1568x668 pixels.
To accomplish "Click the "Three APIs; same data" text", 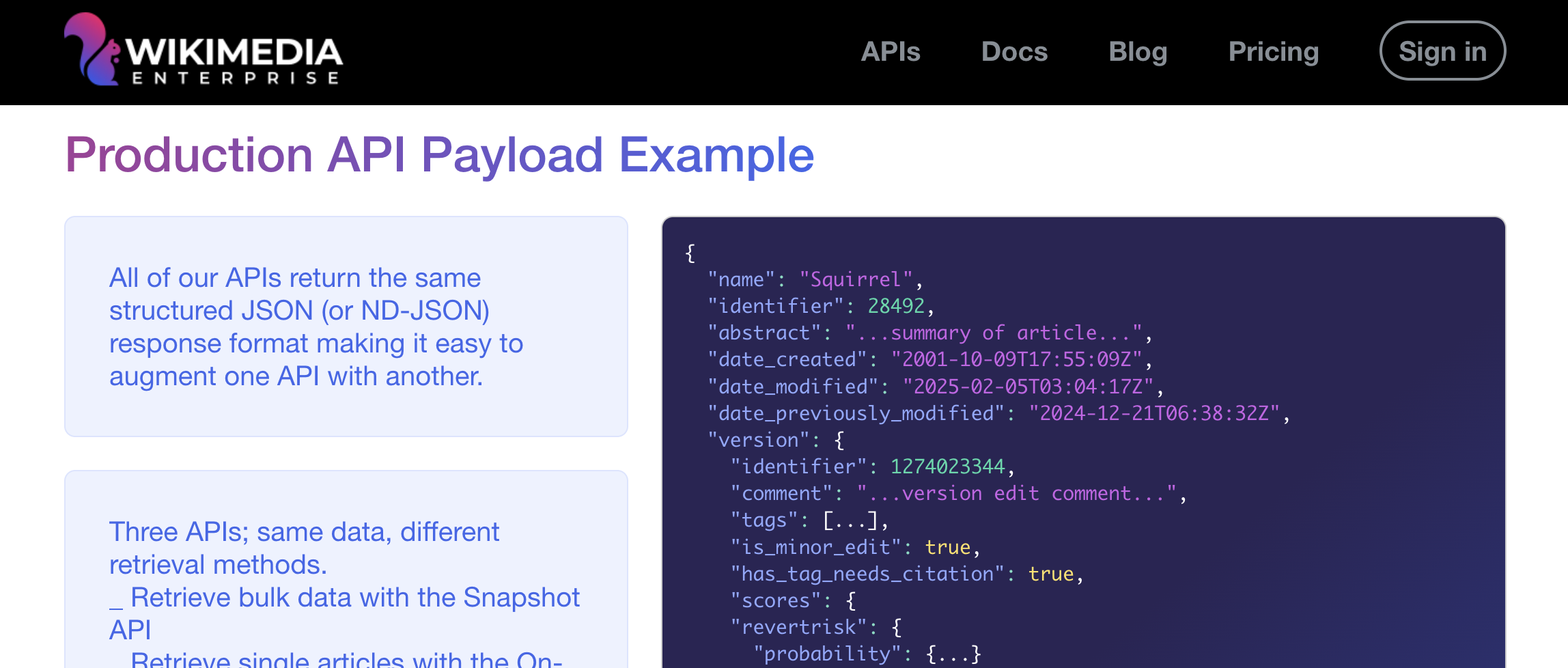I will (x=305, y=548).
